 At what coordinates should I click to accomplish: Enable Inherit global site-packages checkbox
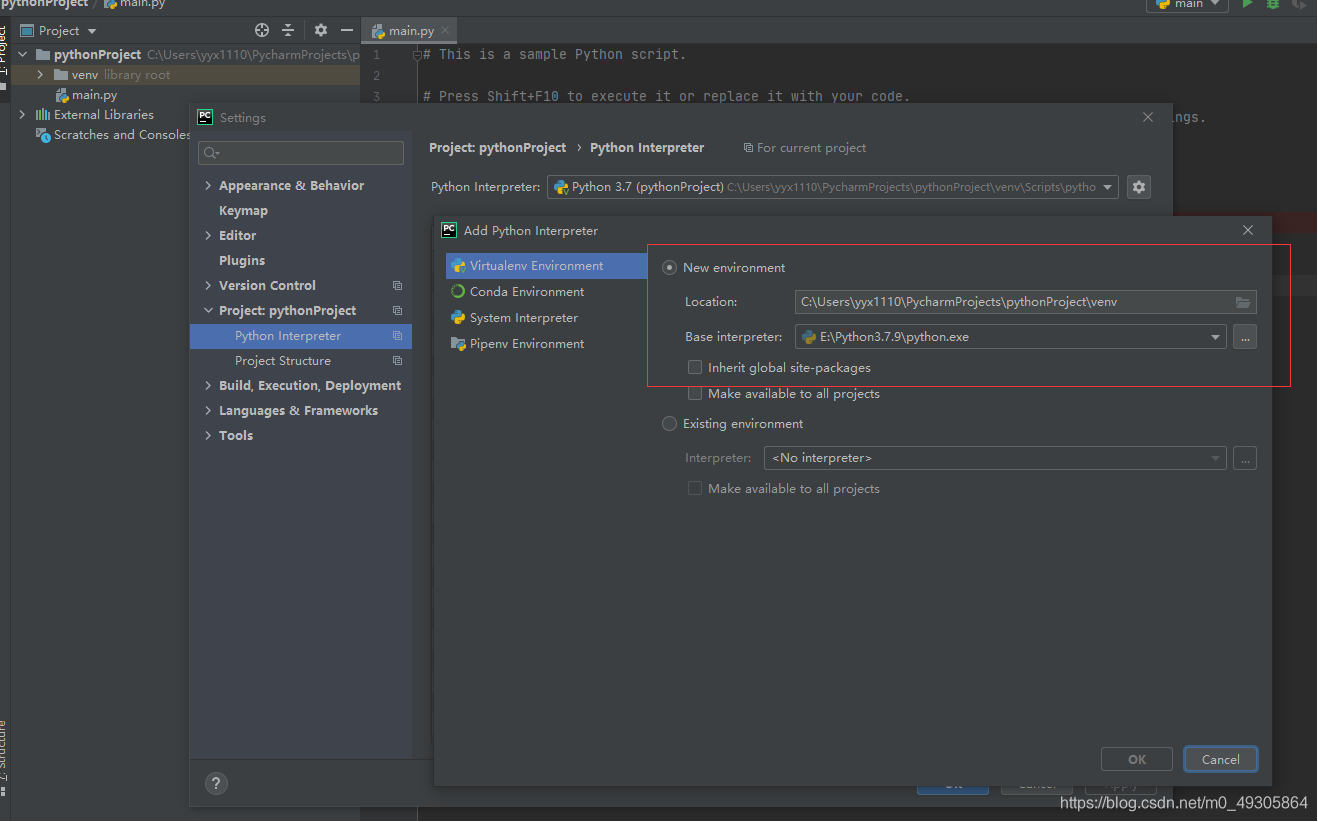click(x=695, y=368)
